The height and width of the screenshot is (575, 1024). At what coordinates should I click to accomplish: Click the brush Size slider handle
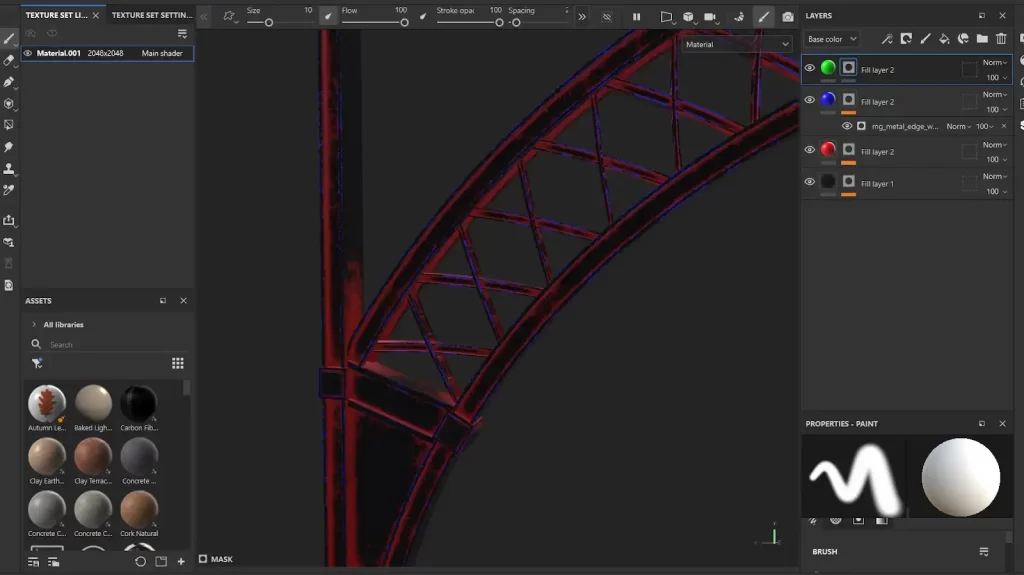pyautogui.click(x=269, y=22)
